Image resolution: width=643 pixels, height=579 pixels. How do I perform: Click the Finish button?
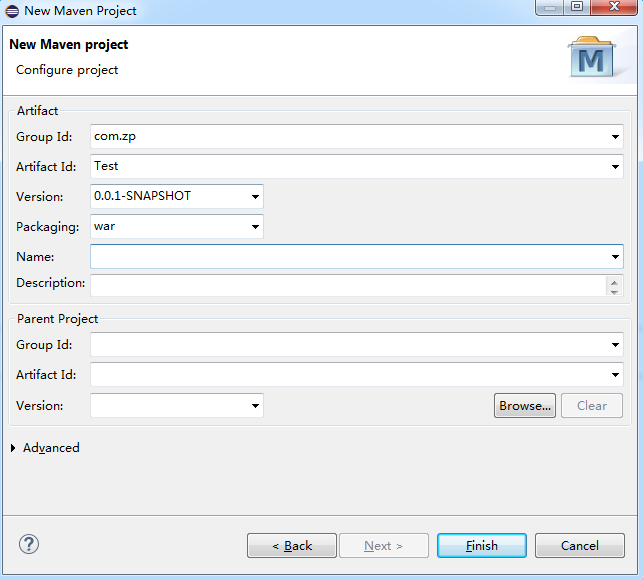pos(482,546)
